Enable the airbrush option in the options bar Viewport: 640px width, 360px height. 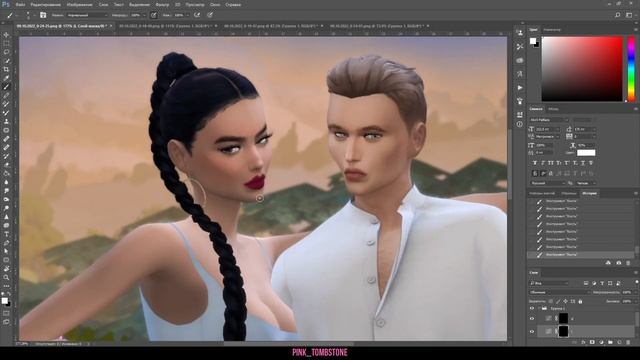pos(197,15)
